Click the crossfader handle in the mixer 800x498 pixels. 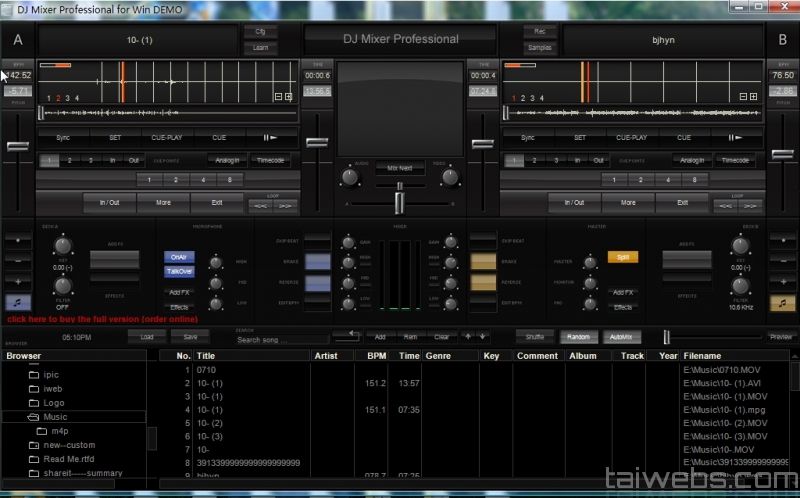click(x=399, y=202)
